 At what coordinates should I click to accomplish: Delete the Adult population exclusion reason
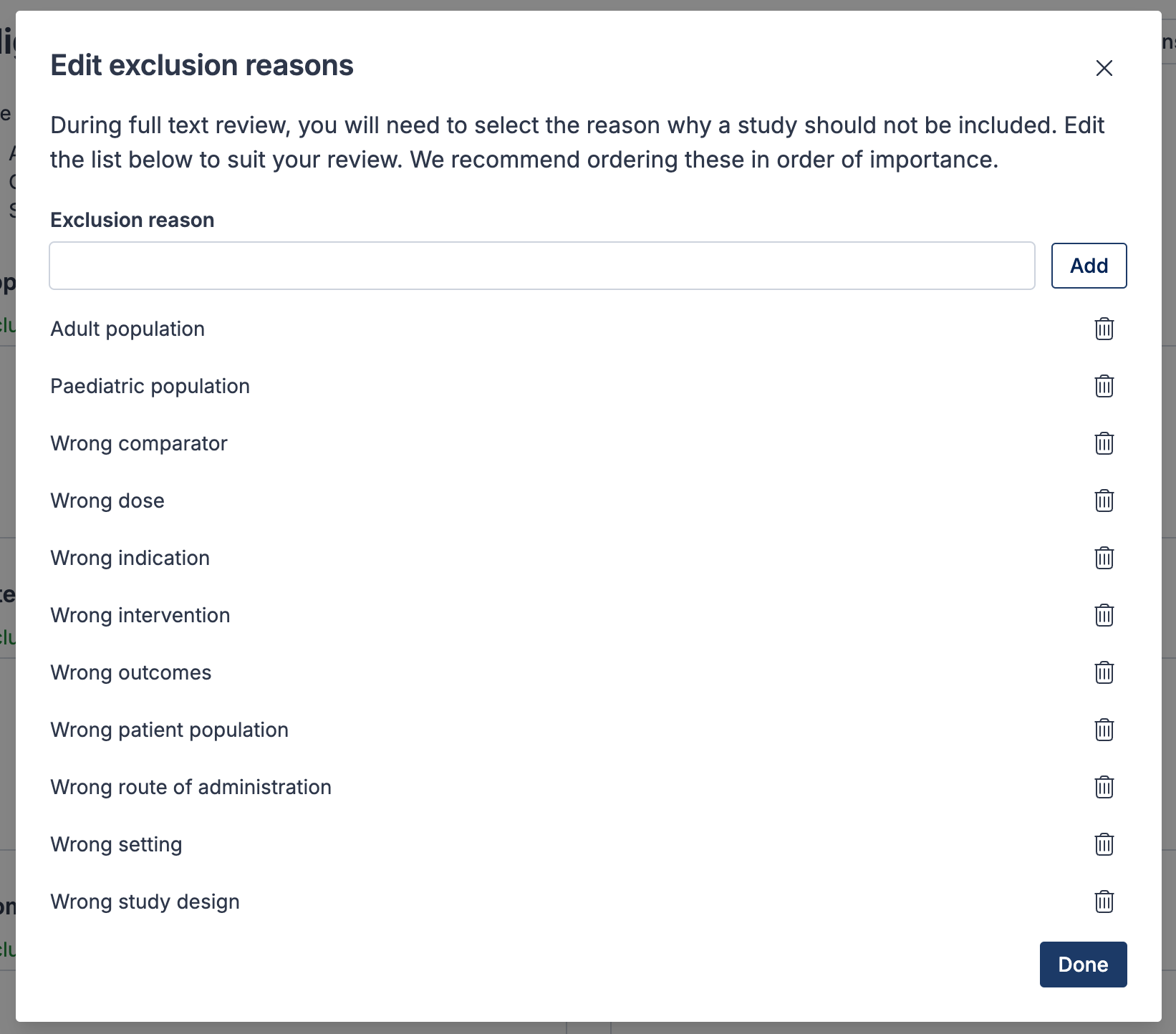[x=1104, y=329]
